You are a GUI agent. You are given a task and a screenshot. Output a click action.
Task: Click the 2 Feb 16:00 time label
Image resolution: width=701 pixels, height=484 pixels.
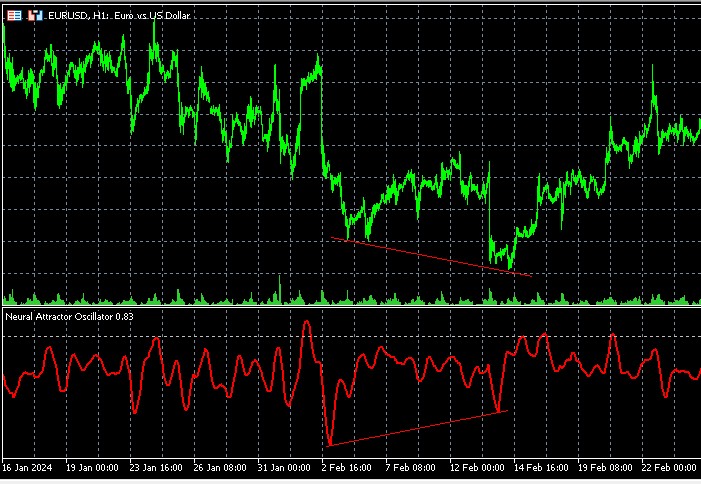[x=347, y=468]
